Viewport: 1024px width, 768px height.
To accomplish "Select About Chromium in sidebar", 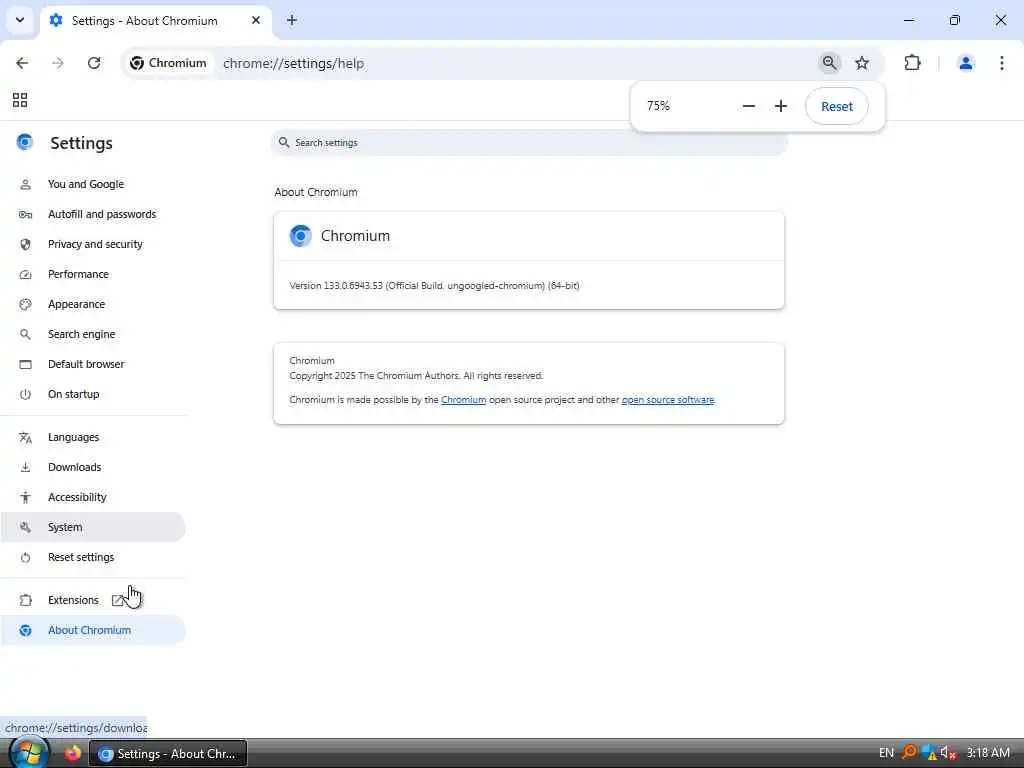I will [x=93, y=630].
